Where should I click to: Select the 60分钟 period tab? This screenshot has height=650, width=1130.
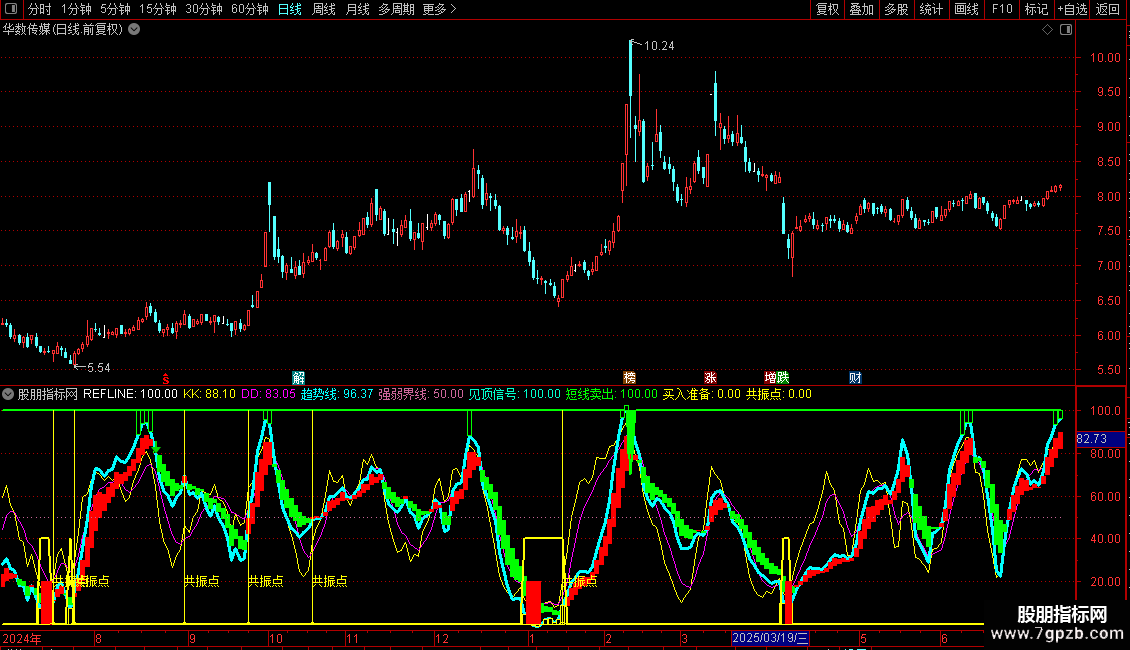(x=250, y=9)
